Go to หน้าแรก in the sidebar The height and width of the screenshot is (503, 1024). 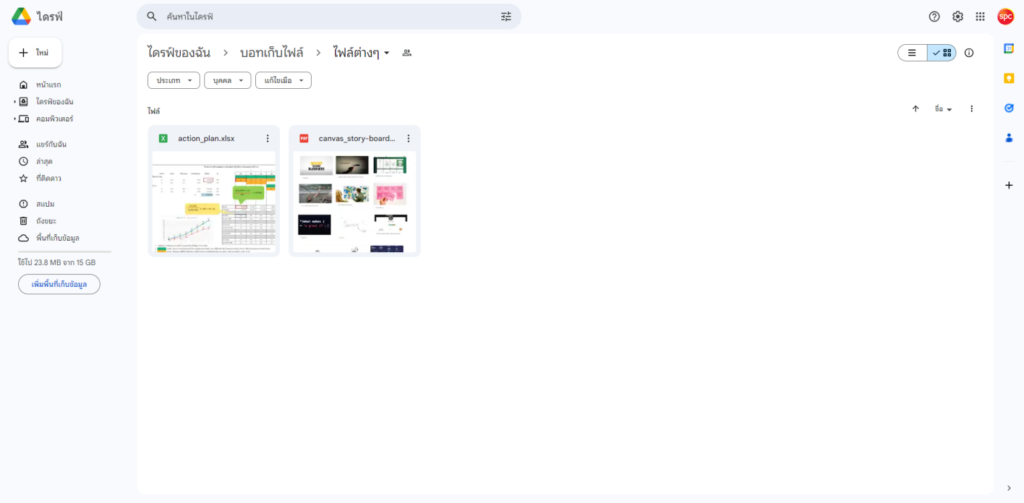49,85
